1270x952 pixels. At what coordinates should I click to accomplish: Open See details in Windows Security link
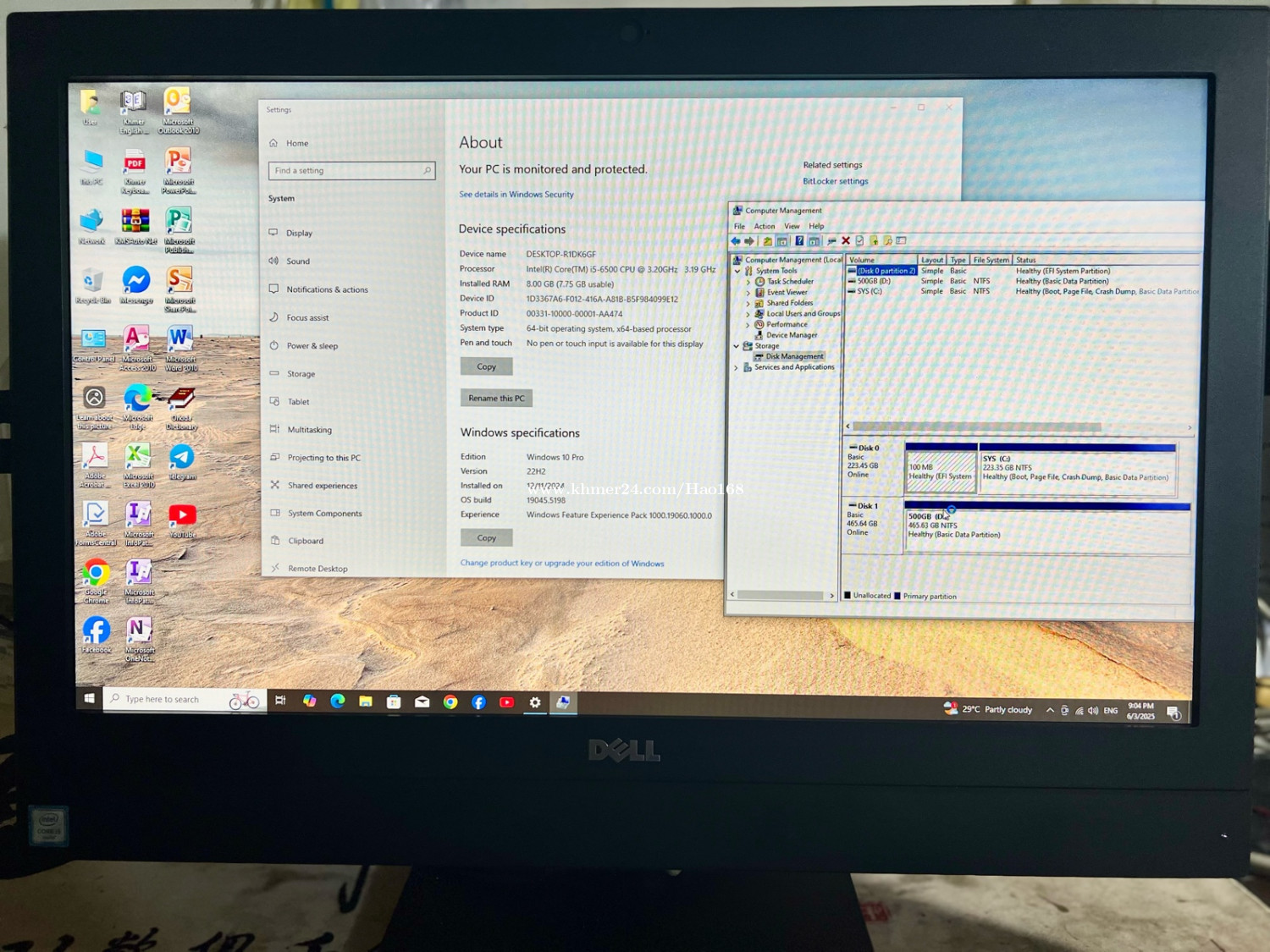(516, 195)
